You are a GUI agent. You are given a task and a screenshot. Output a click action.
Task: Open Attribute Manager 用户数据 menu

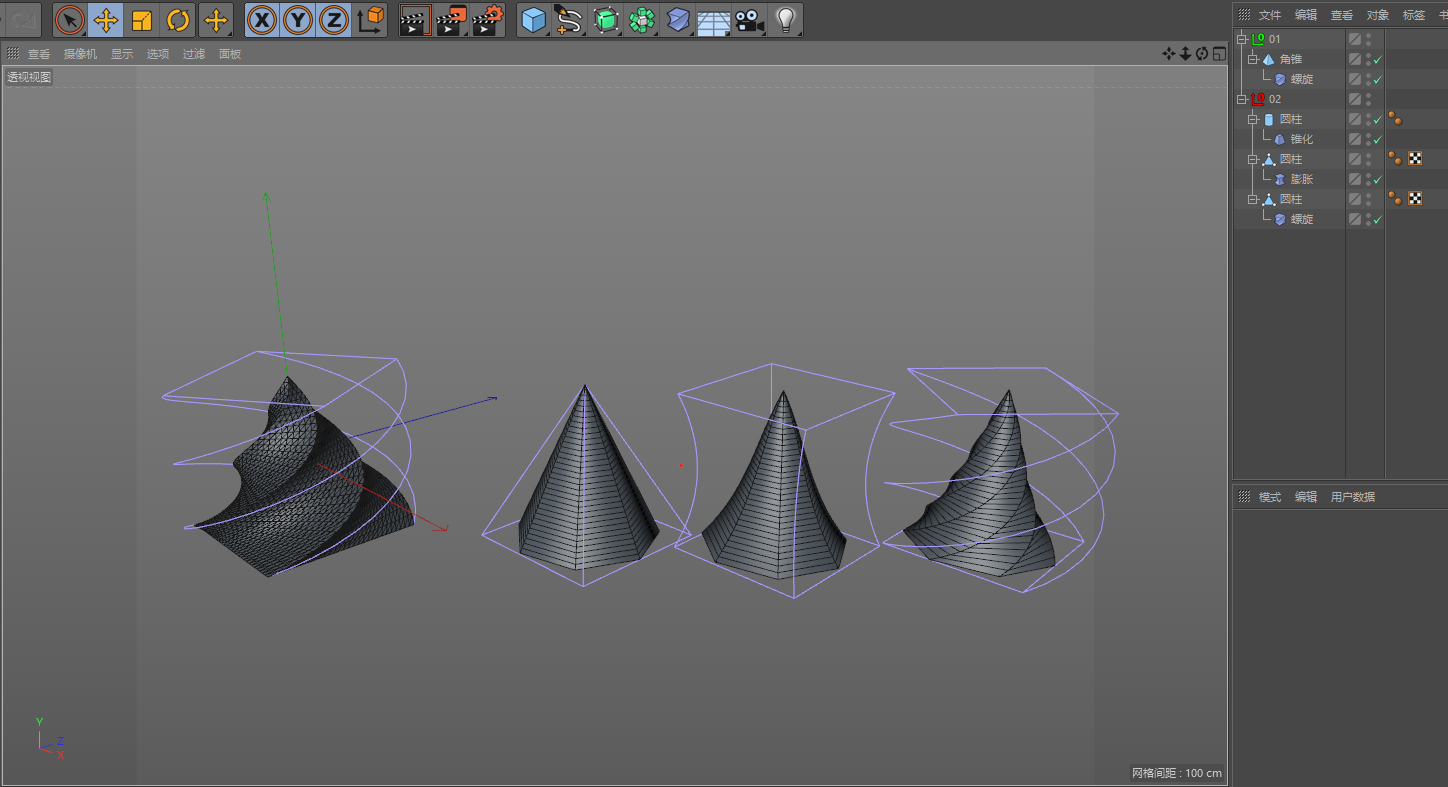pos(1353,496)
